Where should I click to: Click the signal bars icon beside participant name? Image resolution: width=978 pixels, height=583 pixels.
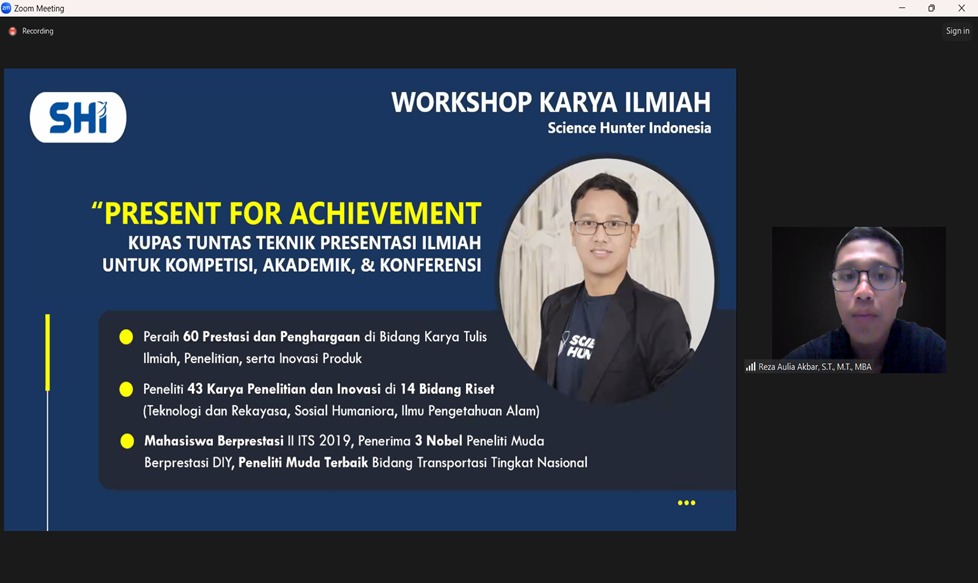pos(751,367)
